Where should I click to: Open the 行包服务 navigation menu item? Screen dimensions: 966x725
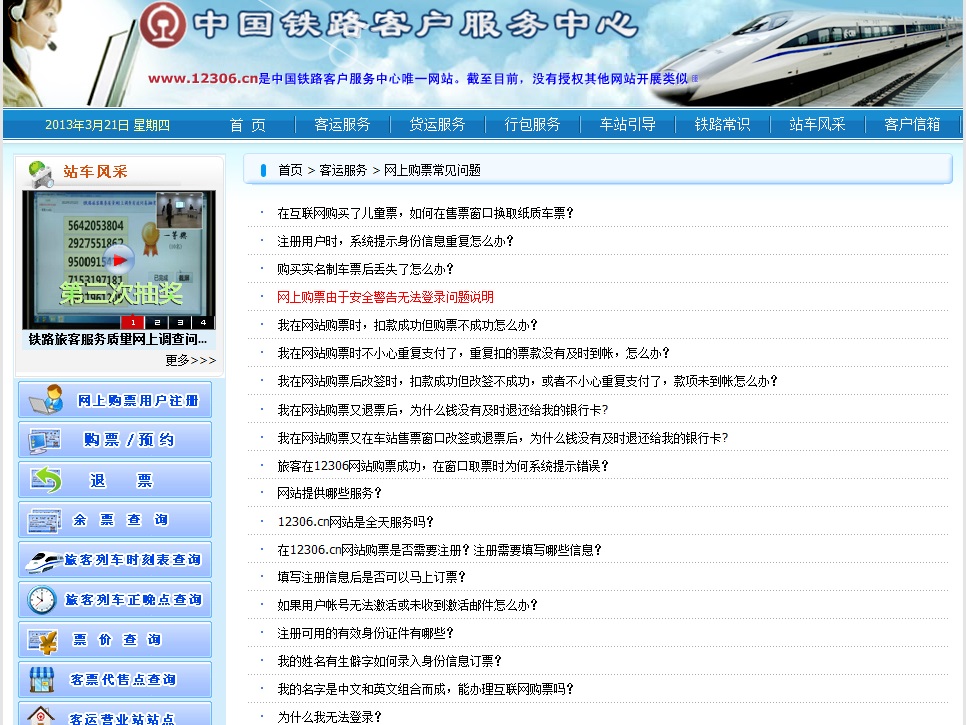pyautogui.click(x=532, y=125)
